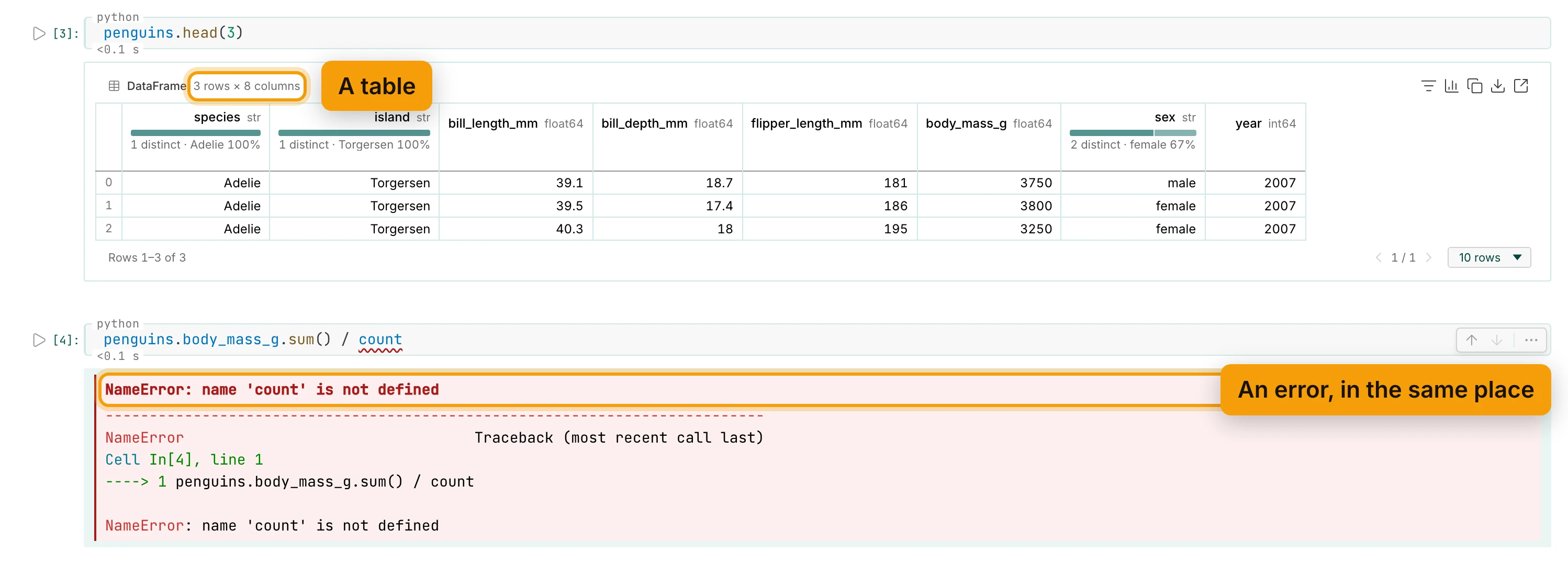
Task: Click the species distribution bar
Action: tap(195, 132)
